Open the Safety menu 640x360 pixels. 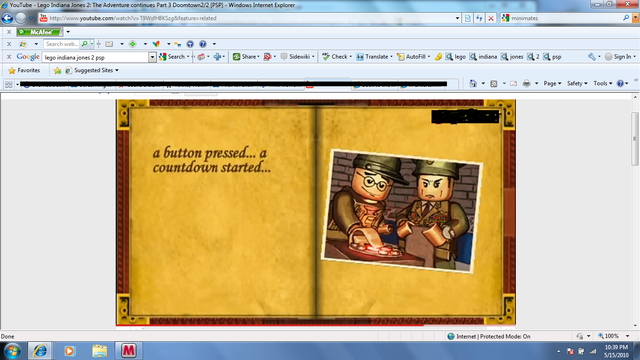(577, 83)
